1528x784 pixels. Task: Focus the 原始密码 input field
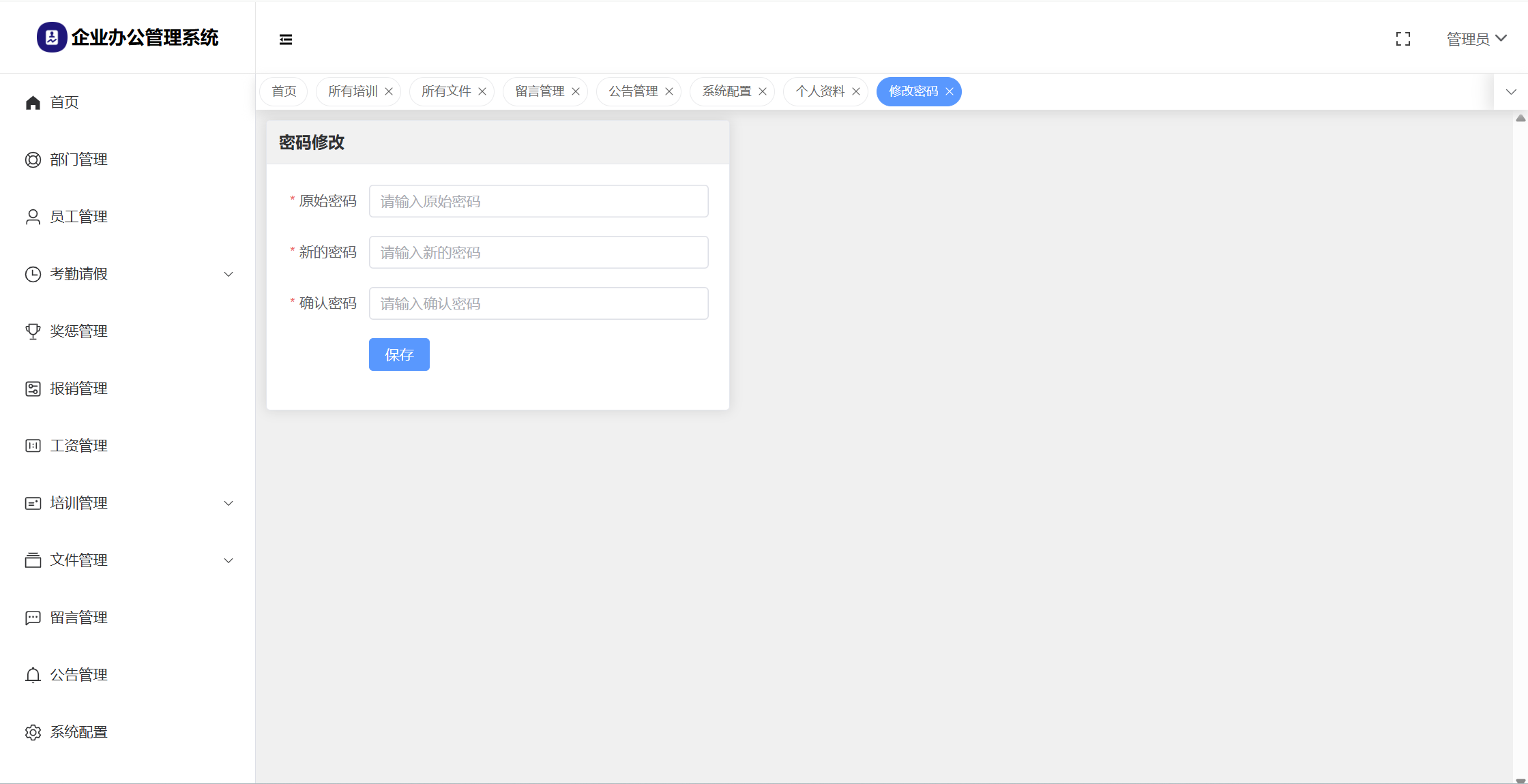tap(538, 201)
